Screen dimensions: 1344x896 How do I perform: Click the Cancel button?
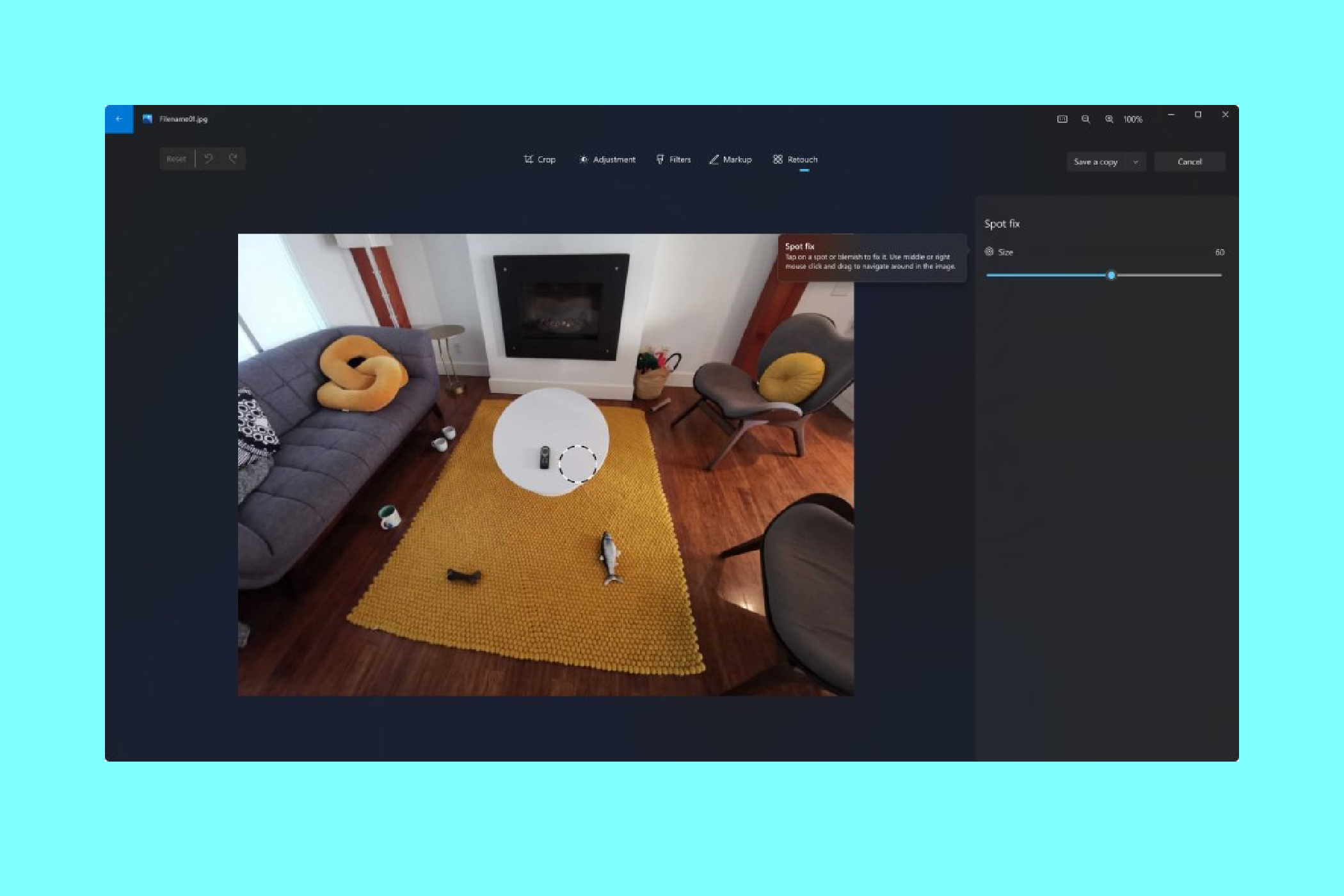(x=1189, y=161)
